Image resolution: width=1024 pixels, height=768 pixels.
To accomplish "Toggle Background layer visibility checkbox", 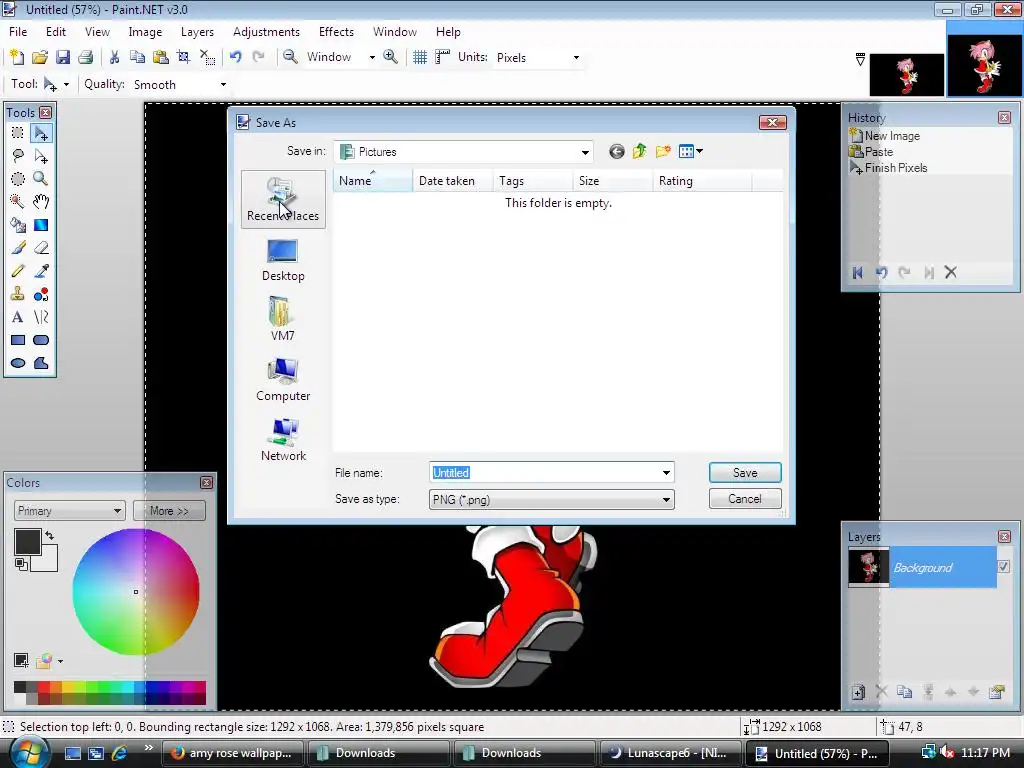I will pyautogui.click(x=1004, y=567).
